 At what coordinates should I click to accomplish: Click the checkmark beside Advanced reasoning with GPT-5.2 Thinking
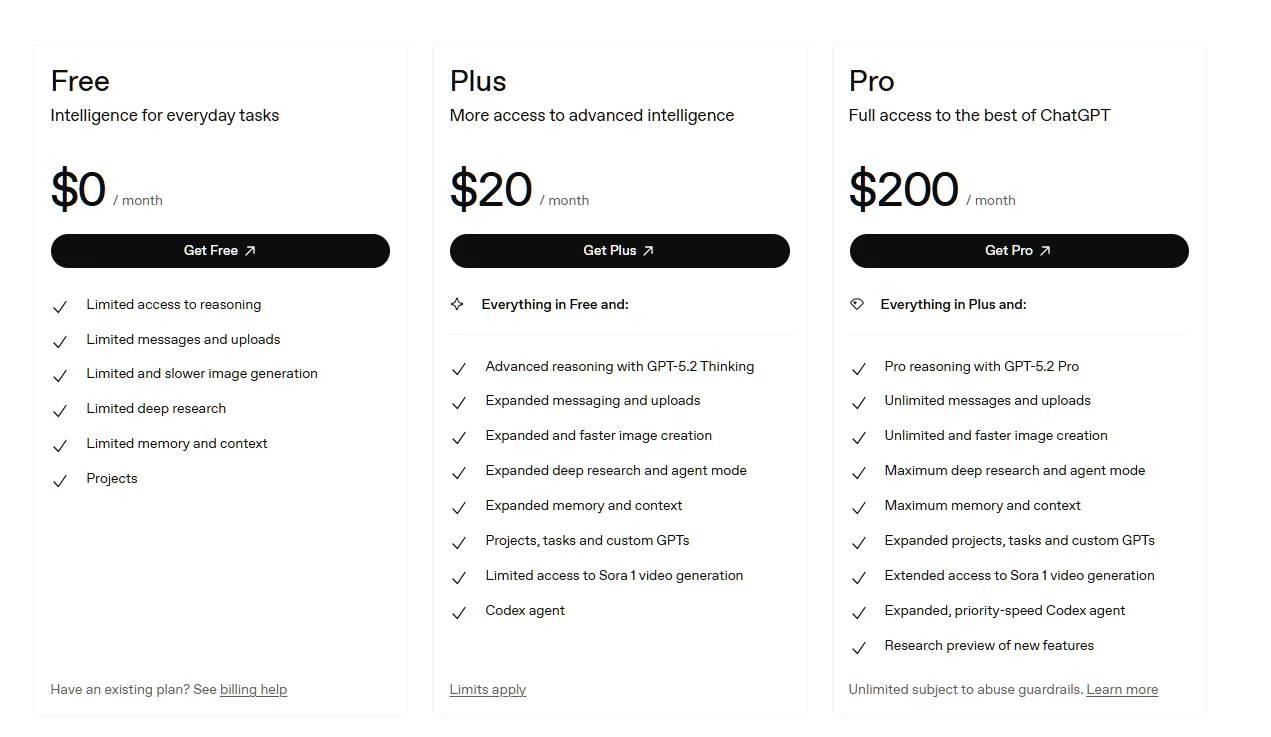click(460, 368)
